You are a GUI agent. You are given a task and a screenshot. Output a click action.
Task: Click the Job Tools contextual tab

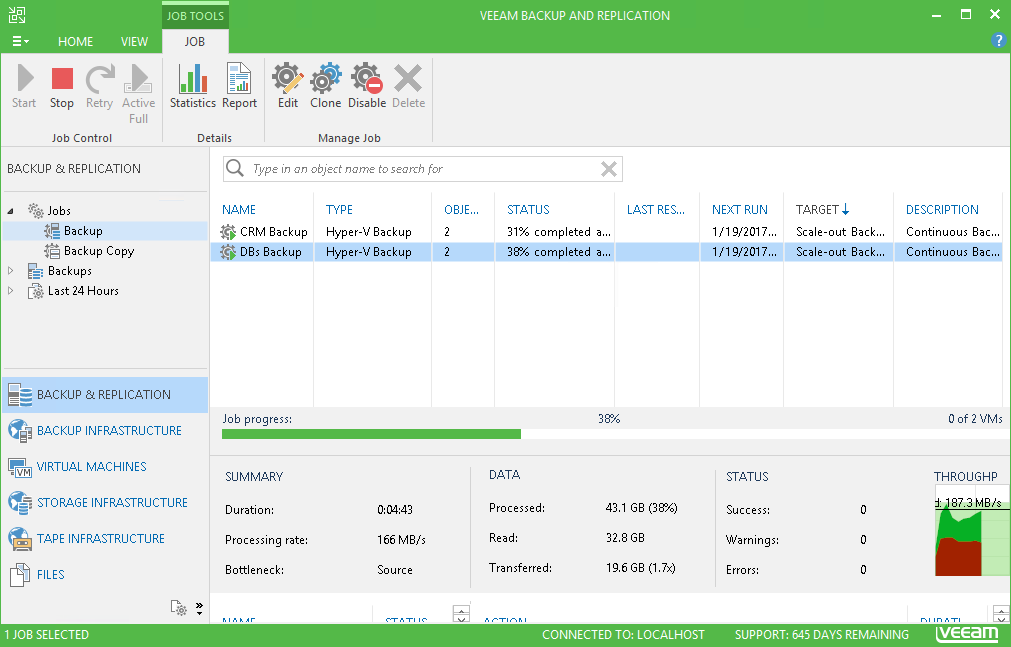tap(195, 15)
